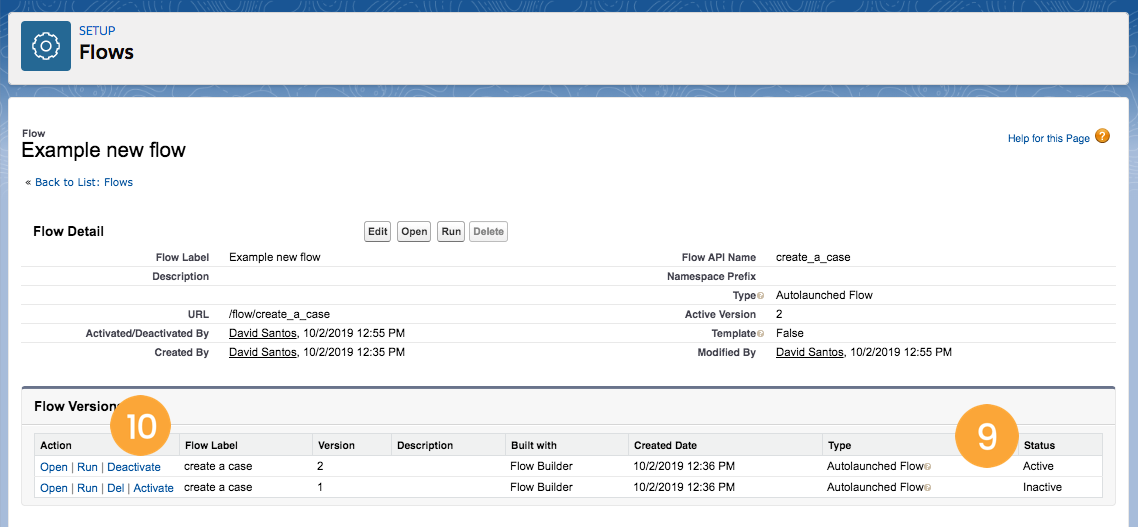
Task: Click the Flow Detail section heading
Action: click(69, 232)
